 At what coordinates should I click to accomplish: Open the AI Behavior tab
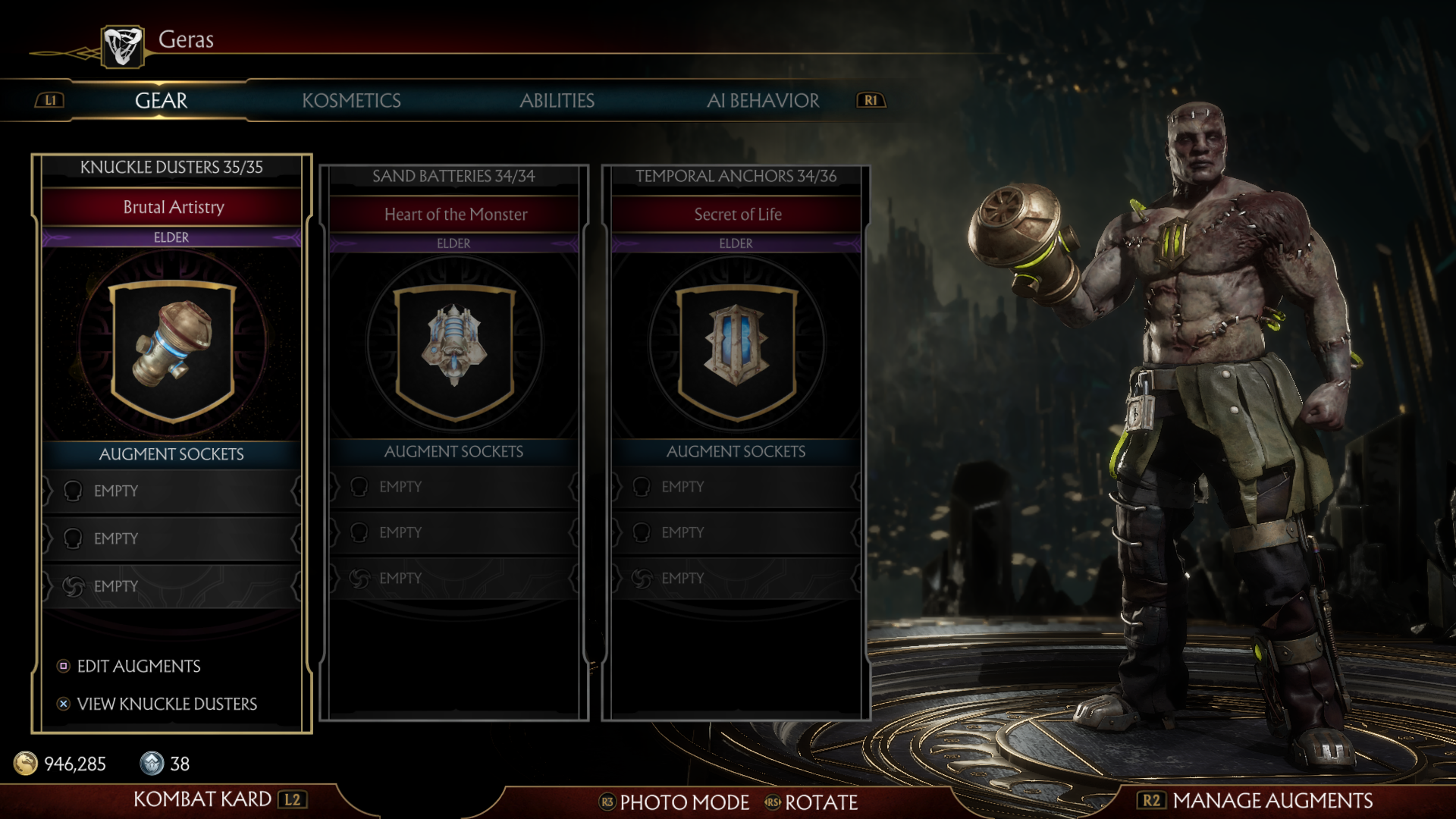(x=763, y=100)
